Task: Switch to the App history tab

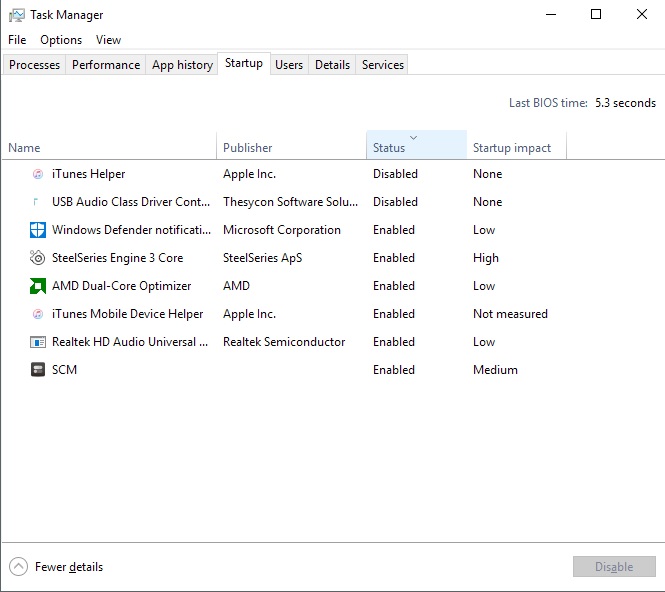Action: [182, 65]
